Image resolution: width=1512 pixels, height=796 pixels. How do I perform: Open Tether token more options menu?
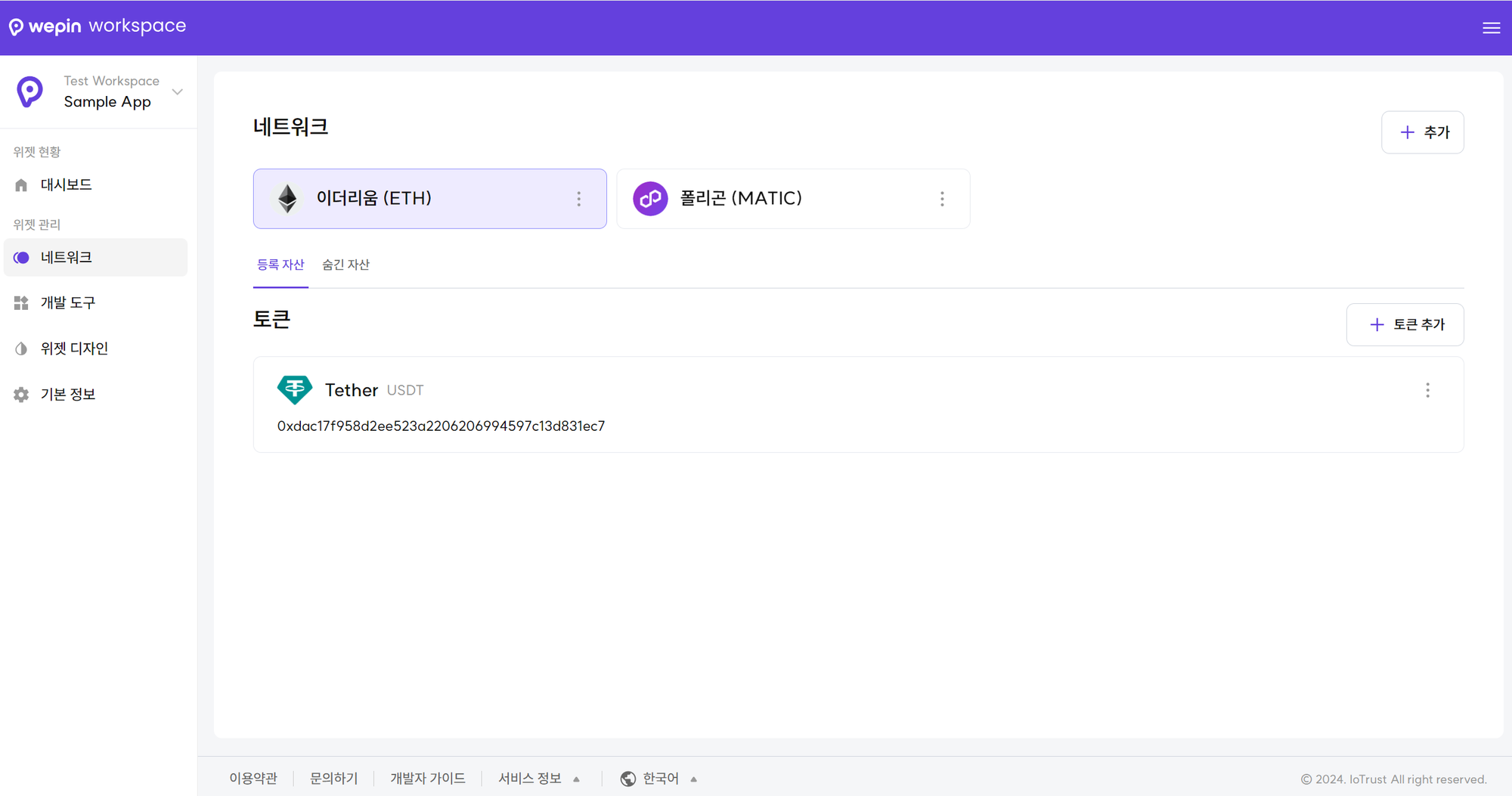point(1427,390)
